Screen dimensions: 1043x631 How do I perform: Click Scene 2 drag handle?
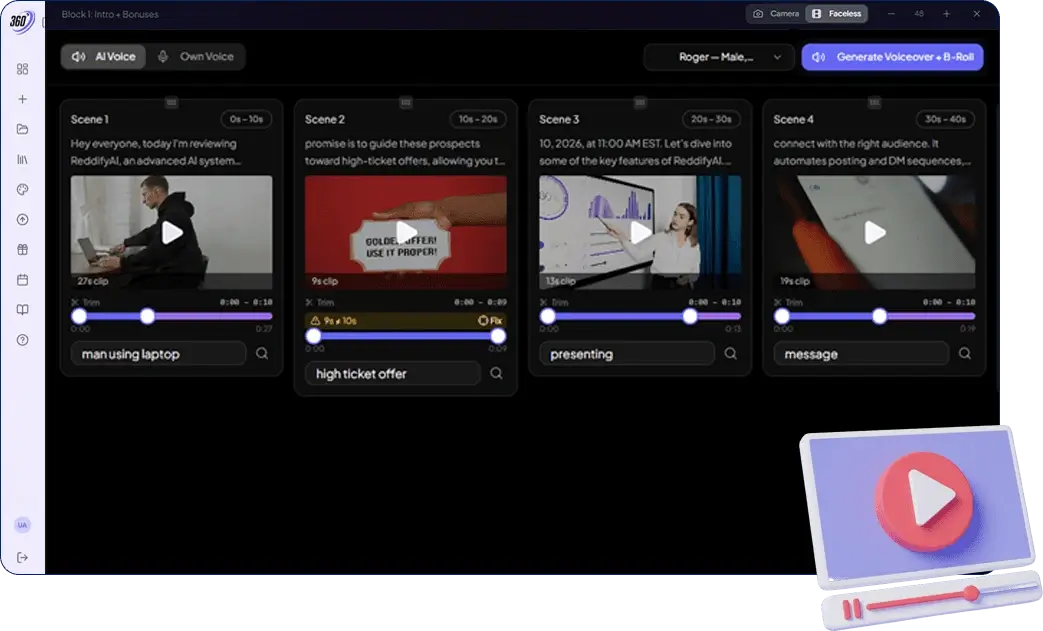(x=406, y=102)
